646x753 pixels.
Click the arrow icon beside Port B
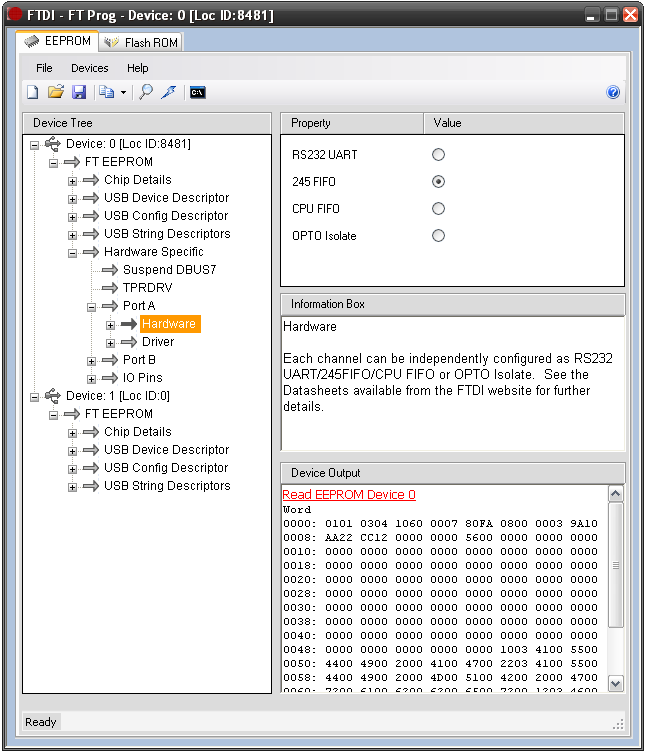pos(110,360)
